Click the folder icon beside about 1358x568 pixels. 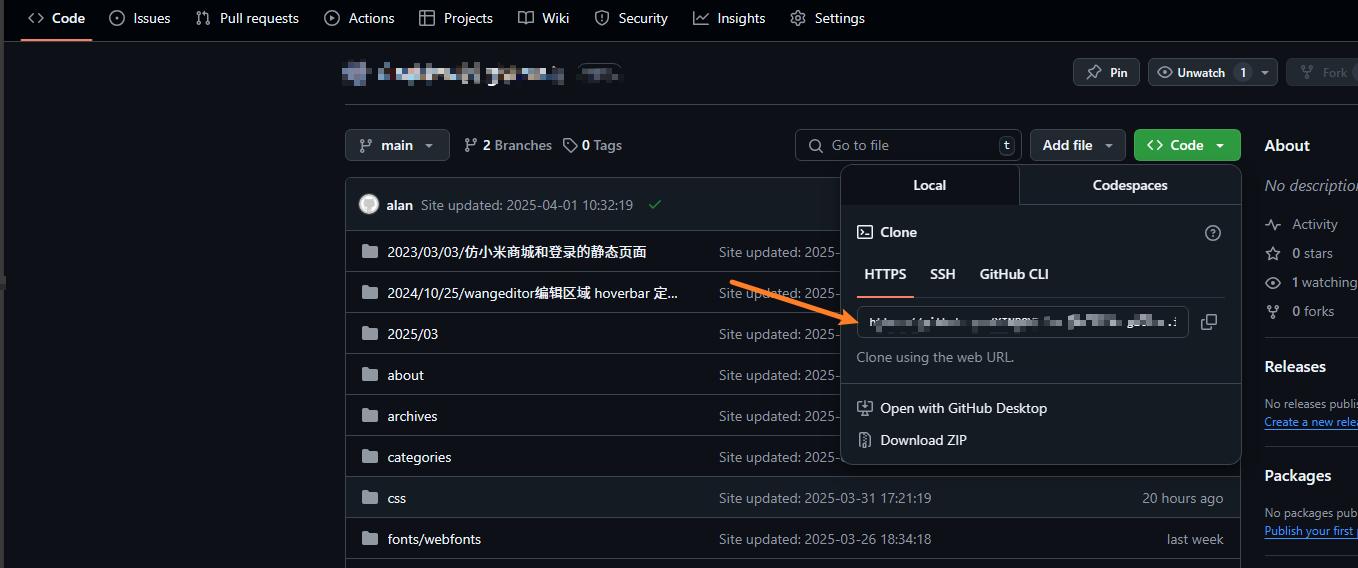click(x=370, y=374)
